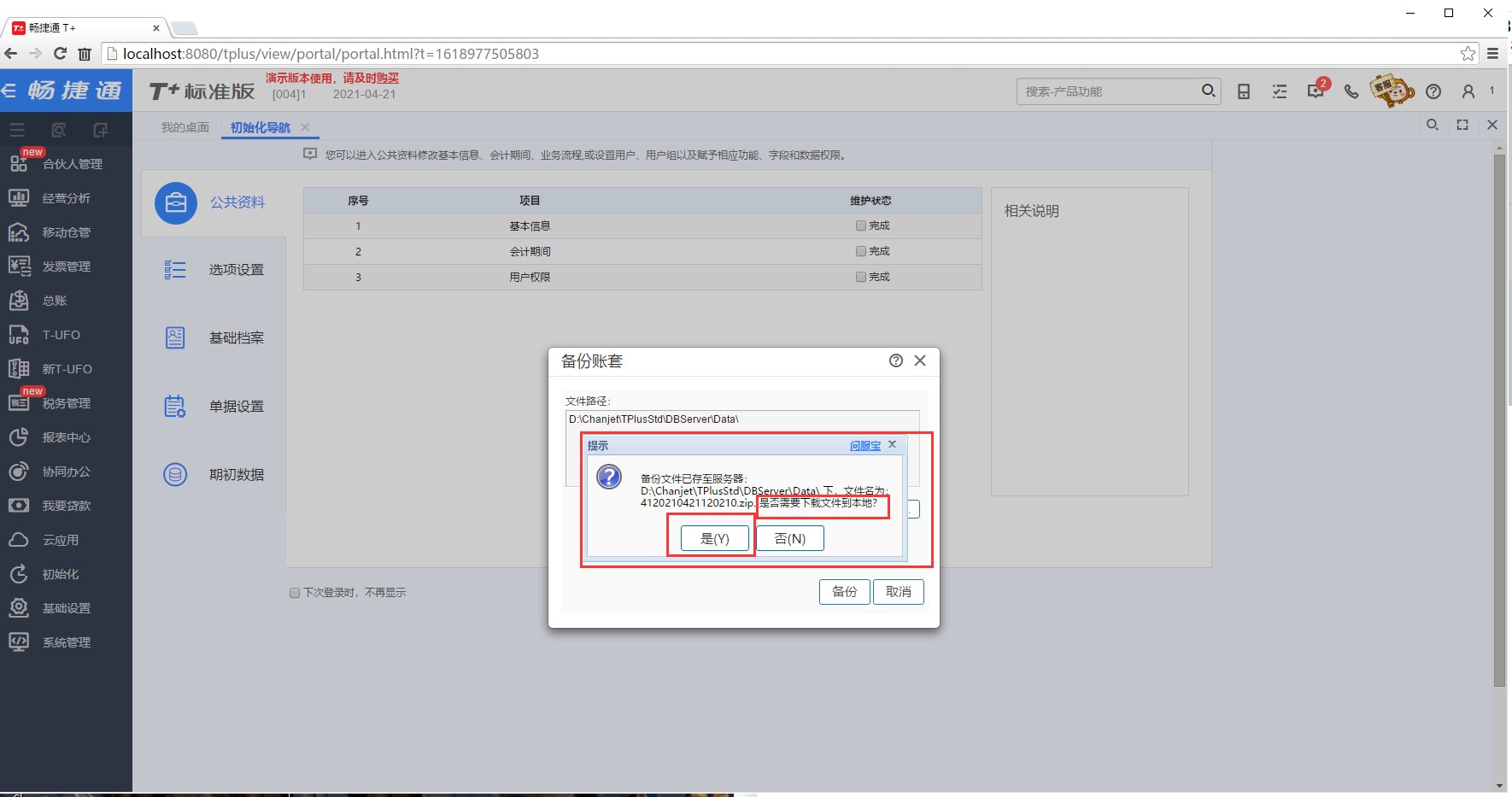Click the browser address bar
This screenshot has width=1512, height=797.
pos(789,54)
